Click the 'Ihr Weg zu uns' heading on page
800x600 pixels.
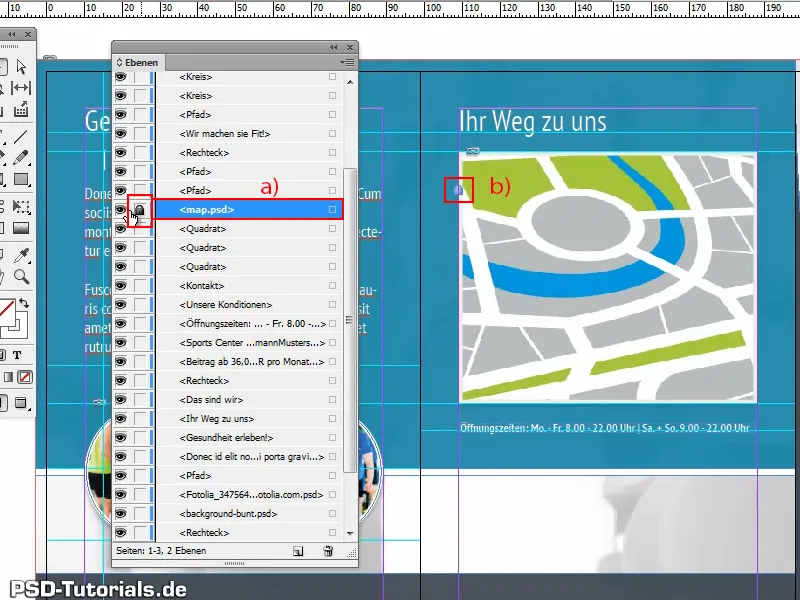coord(533,121)
